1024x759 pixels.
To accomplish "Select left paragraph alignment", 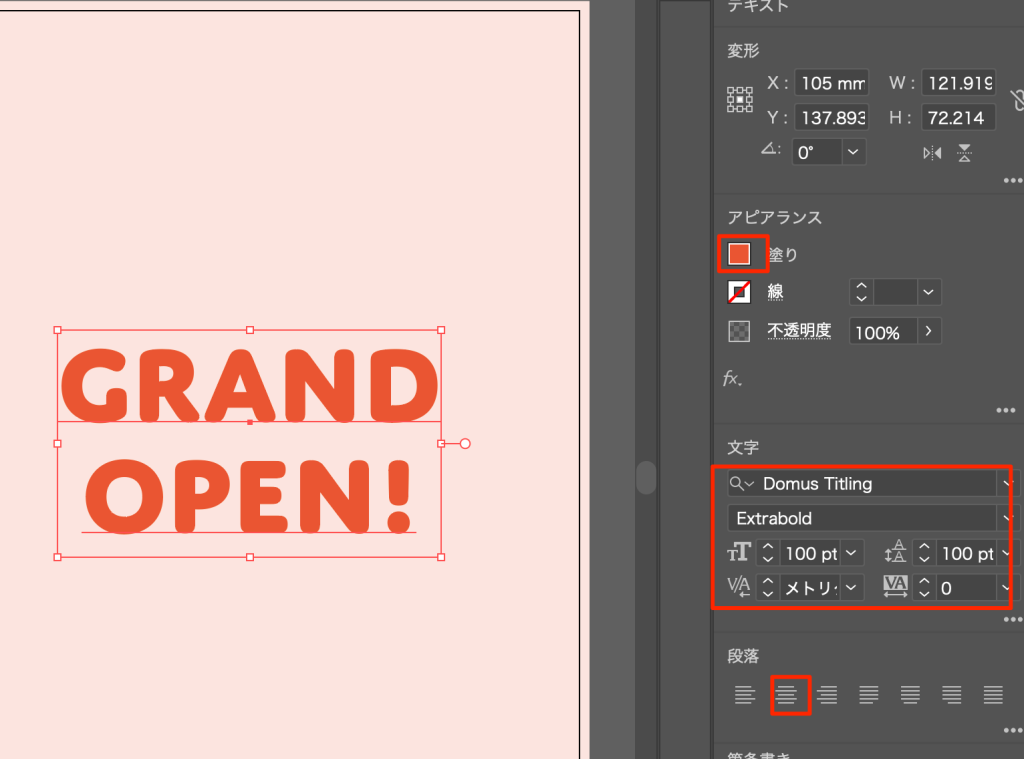I will (x=745, y=694).
